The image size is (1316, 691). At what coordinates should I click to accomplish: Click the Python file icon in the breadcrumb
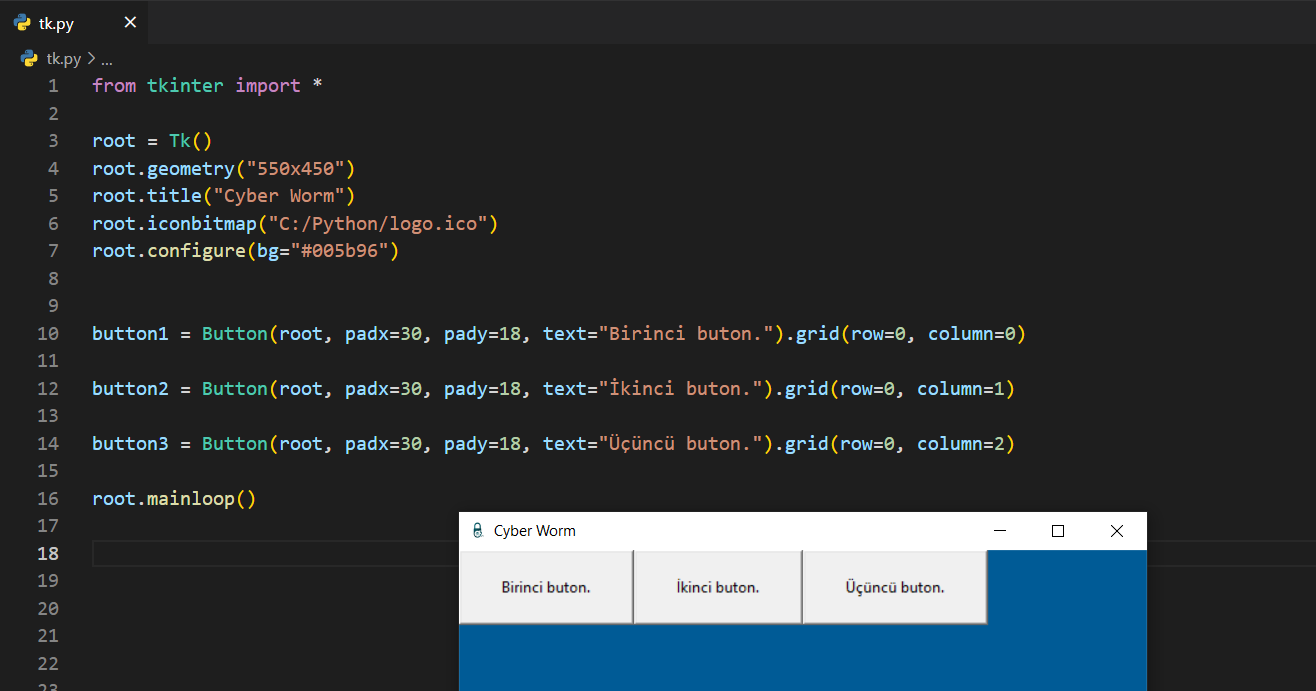(29, 59)
